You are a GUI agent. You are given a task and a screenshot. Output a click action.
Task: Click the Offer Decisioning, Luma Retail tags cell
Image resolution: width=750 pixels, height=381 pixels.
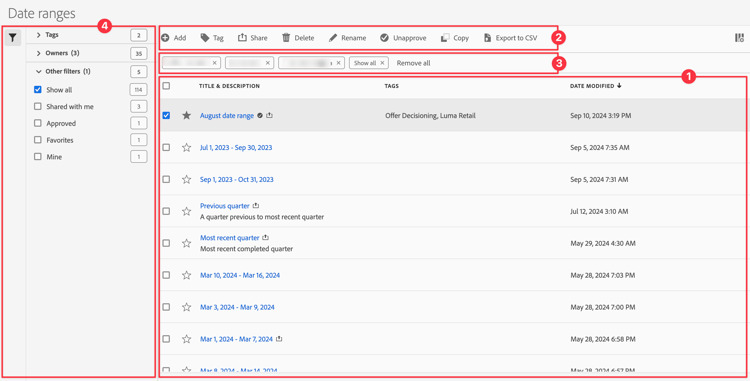(x=430, y=116)
